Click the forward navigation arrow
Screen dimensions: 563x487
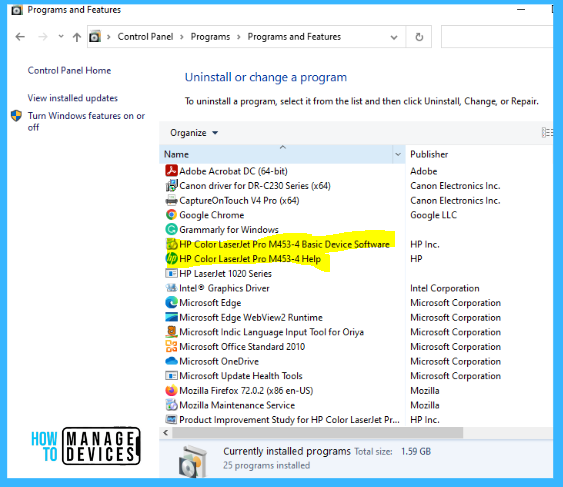point(43,37)
